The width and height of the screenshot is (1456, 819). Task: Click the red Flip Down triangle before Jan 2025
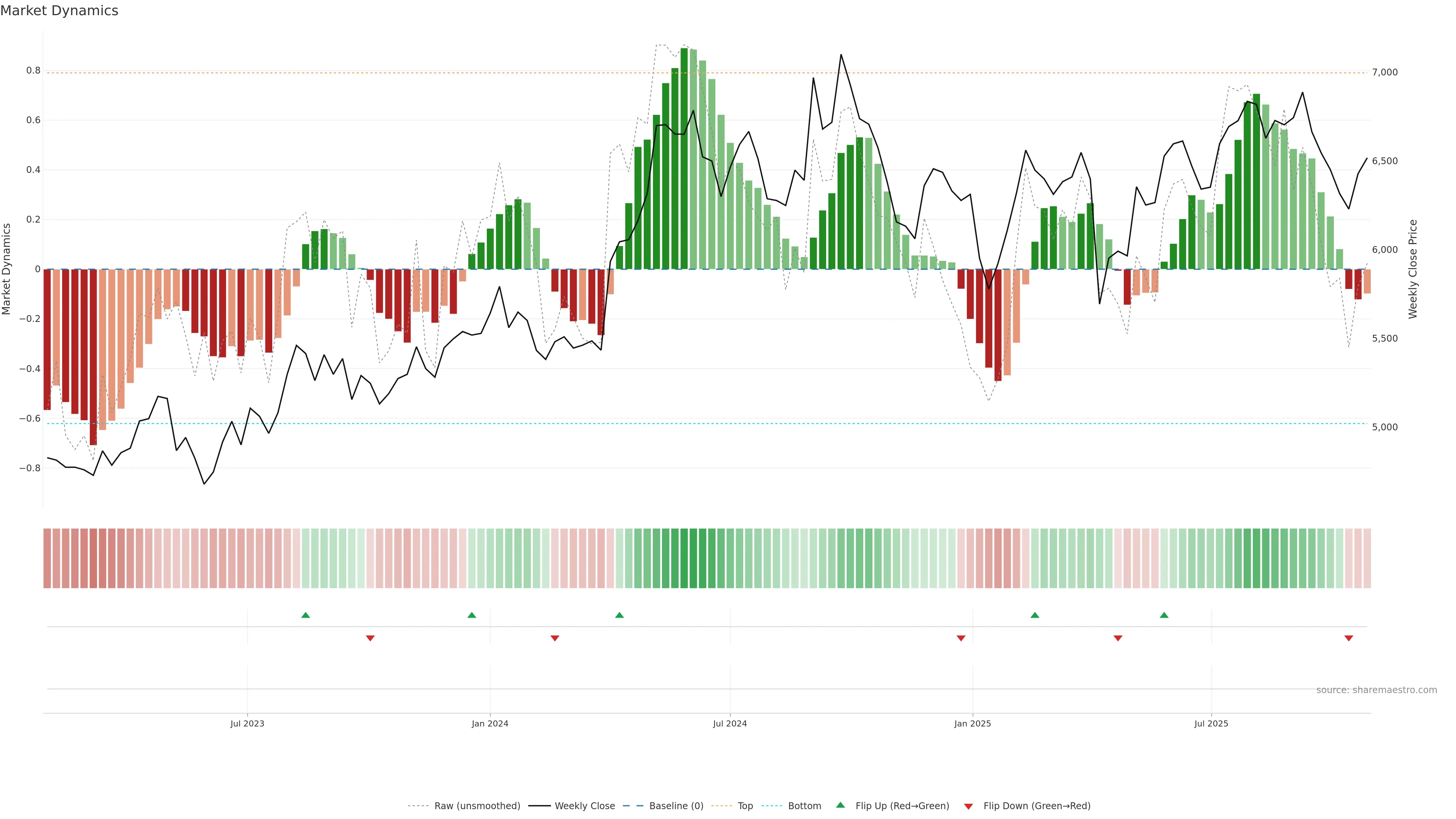[x=961, y=638]
